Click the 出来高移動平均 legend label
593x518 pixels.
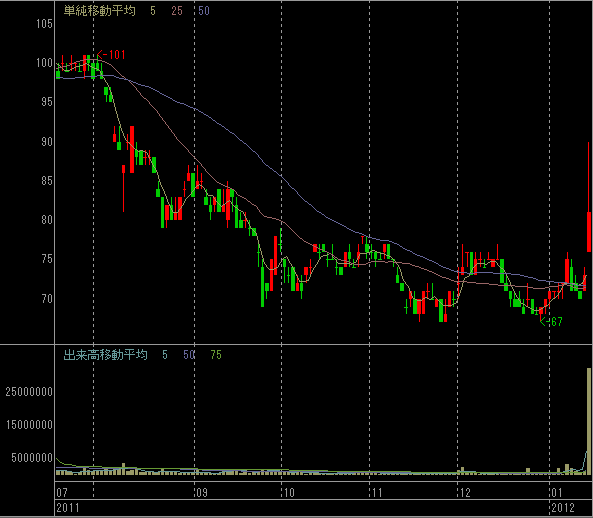tap(105, 355)
